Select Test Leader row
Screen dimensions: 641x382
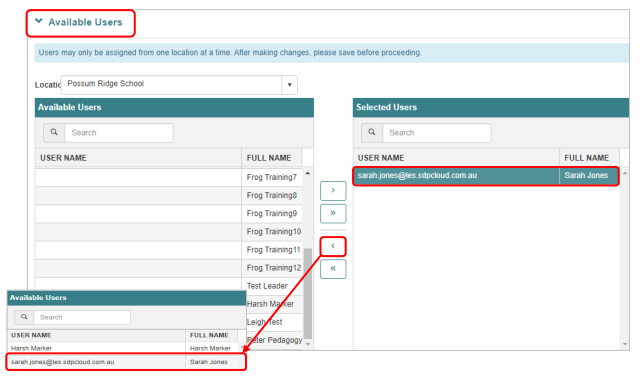(169, 286)
